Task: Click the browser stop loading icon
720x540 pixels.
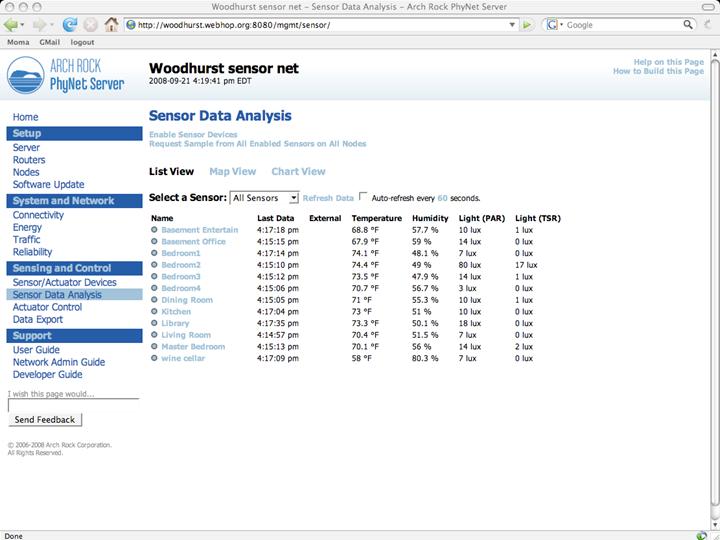Action: [91, 24]
